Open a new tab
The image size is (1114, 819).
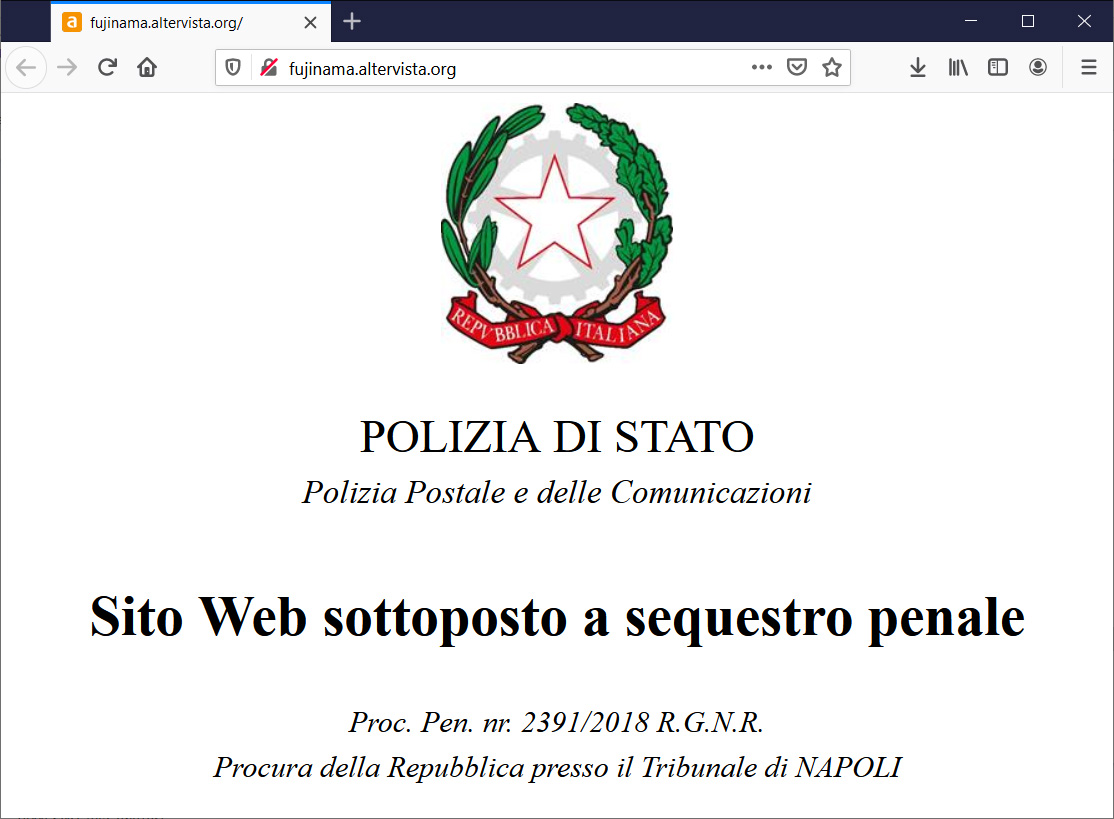(x=352, y=22)
